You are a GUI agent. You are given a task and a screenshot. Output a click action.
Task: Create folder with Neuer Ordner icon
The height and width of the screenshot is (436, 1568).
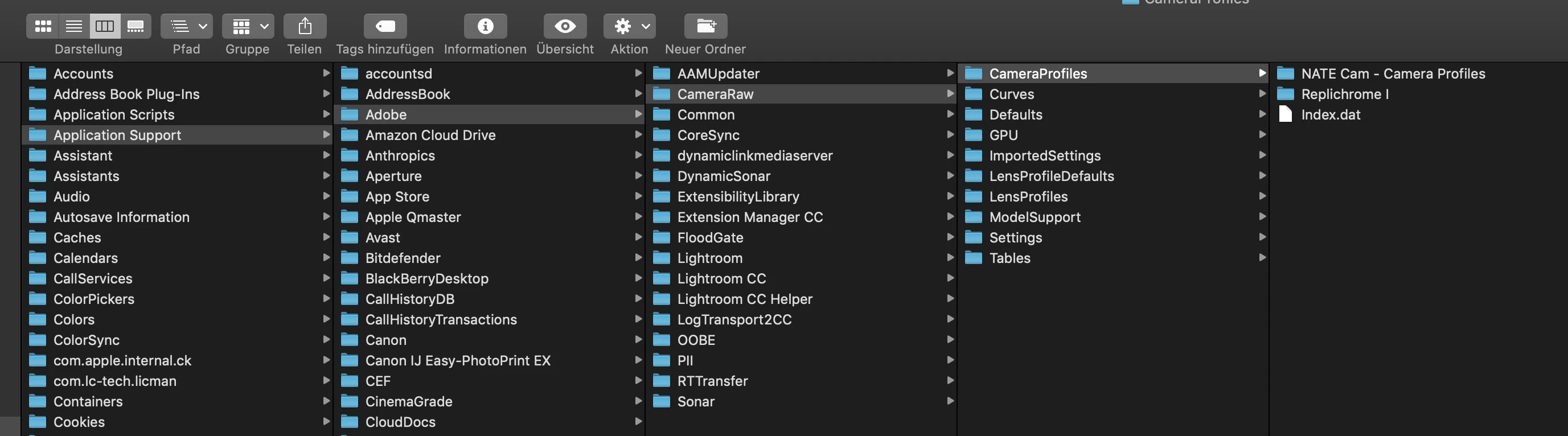pos(705,26)
